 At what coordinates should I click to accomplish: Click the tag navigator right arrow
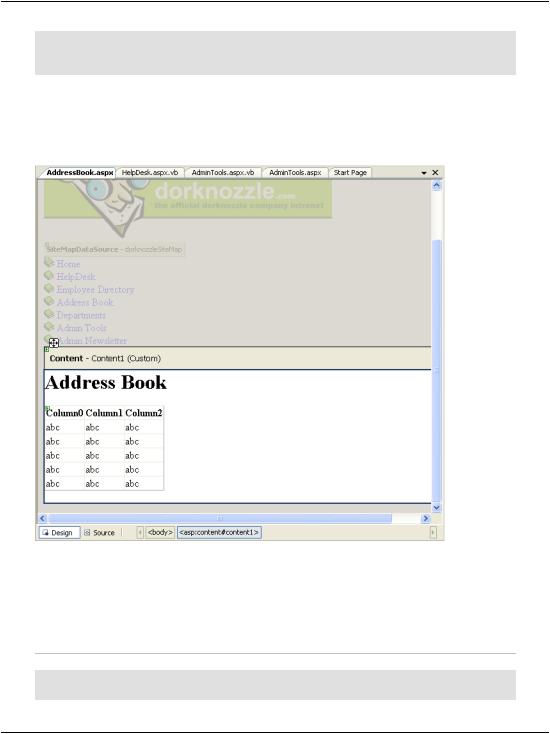click(433, 533)
